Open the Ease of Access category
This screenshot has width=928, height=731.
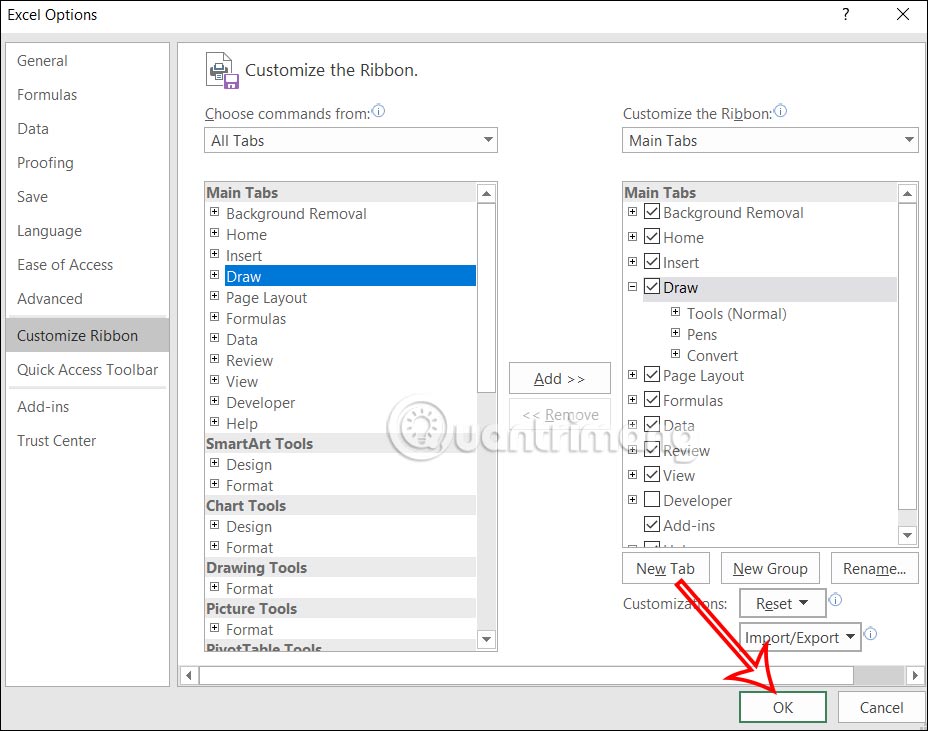pos(88,265)
